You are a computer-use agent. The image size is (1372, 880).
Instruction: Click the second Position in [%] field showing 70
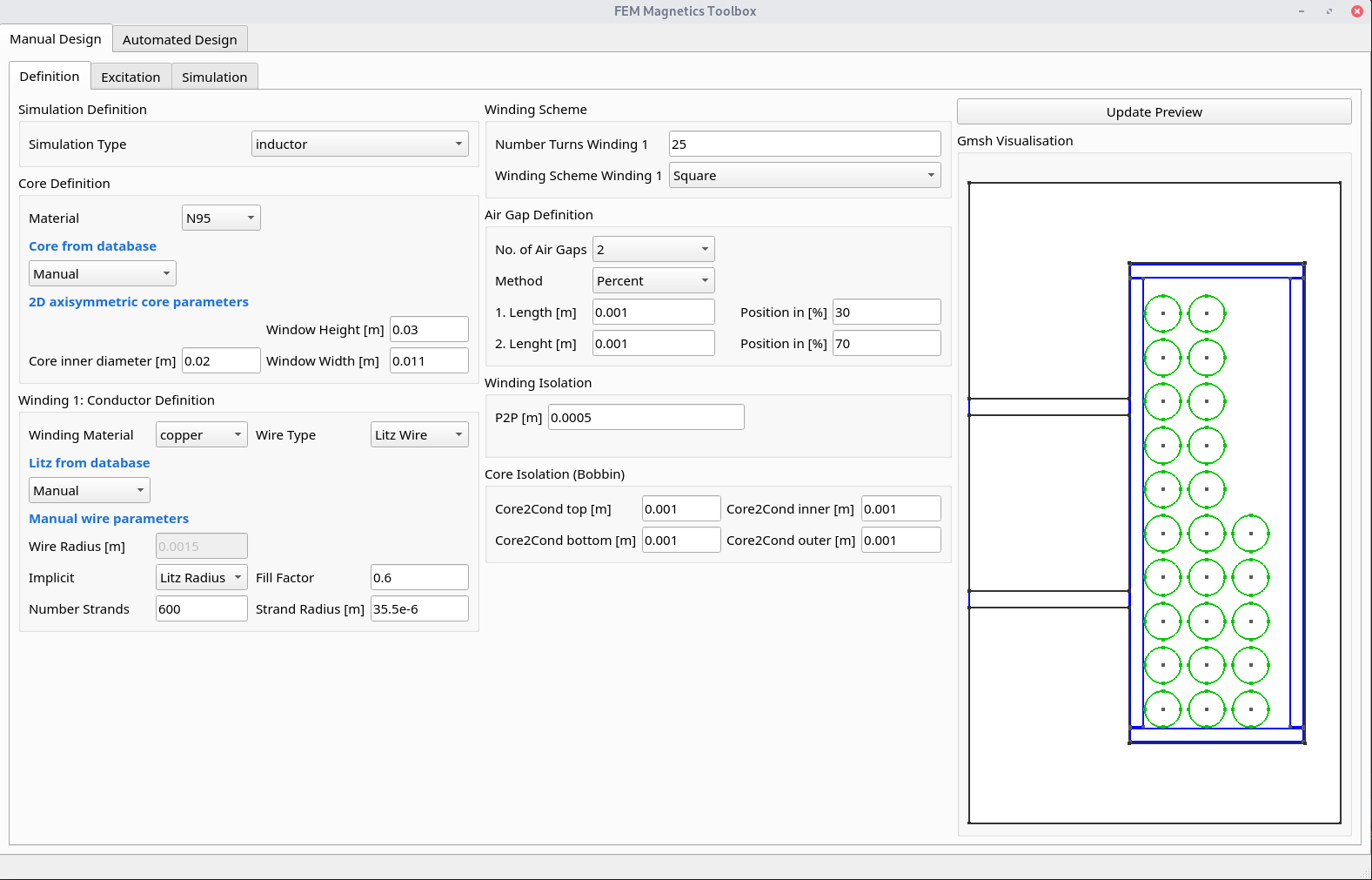coord(887,343)
